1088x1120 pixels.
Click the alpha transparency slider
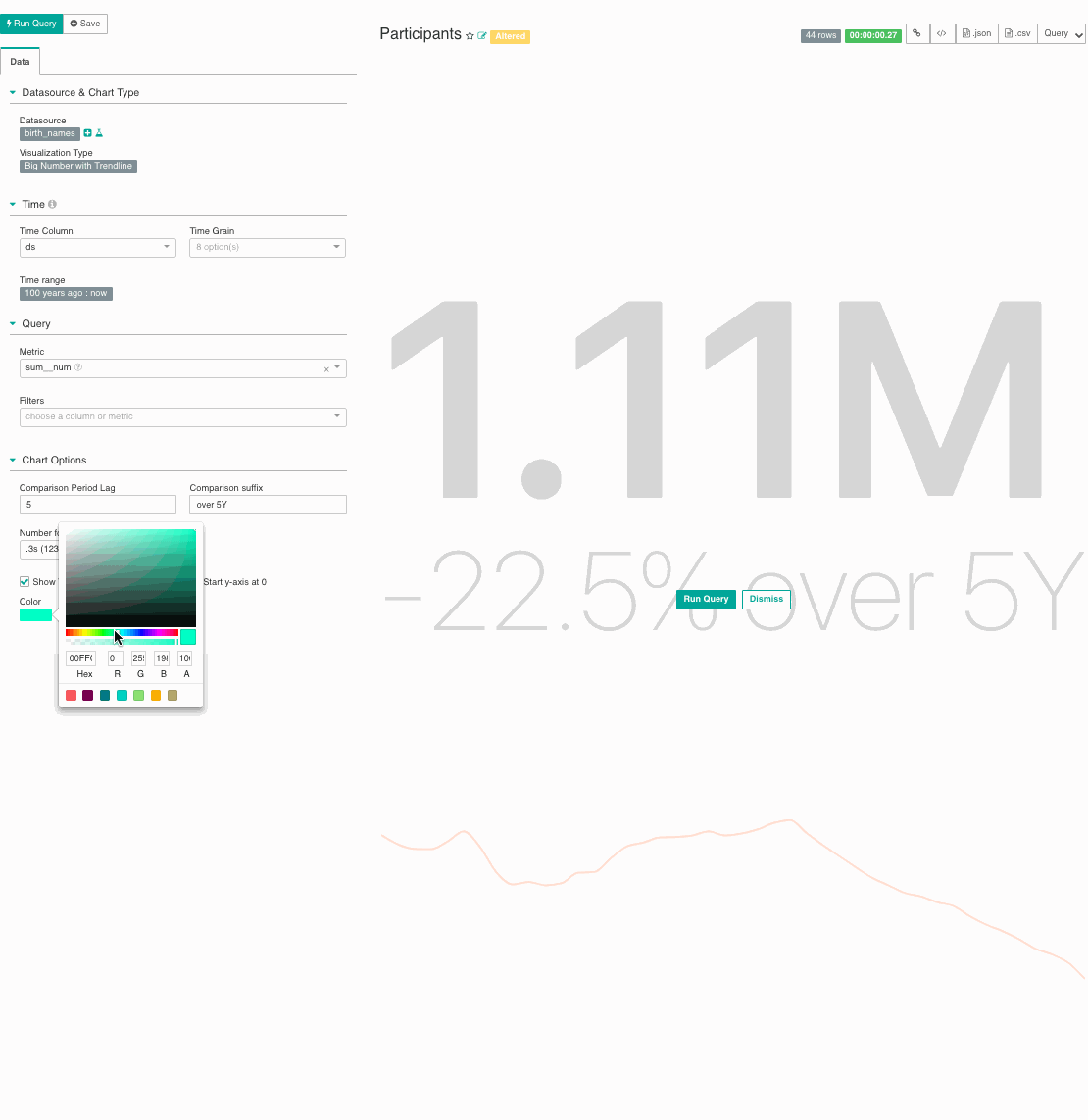[x=122, y=642]
